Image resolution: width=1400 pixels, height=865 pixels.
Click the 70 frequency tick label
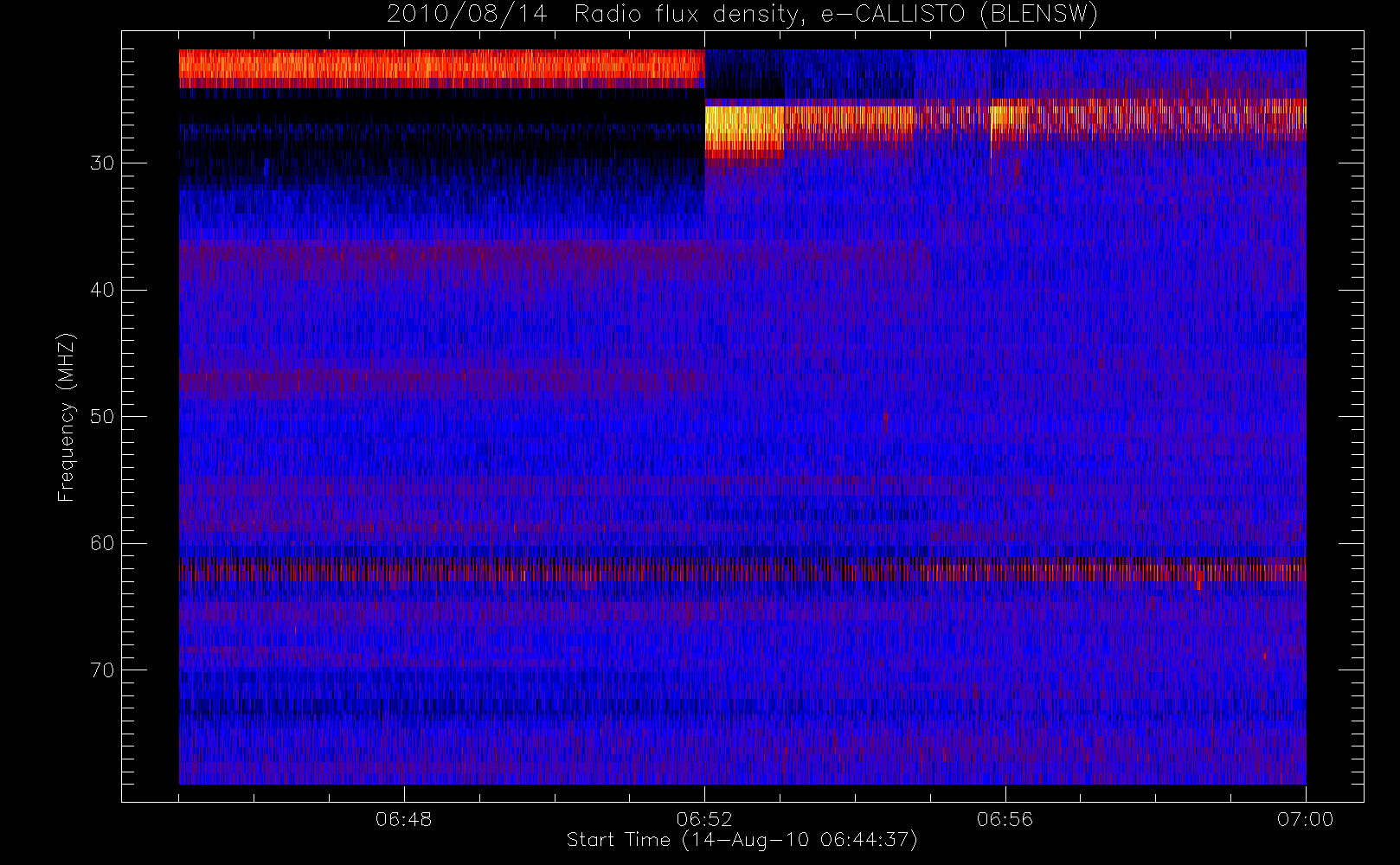click(x=102, y=670)
